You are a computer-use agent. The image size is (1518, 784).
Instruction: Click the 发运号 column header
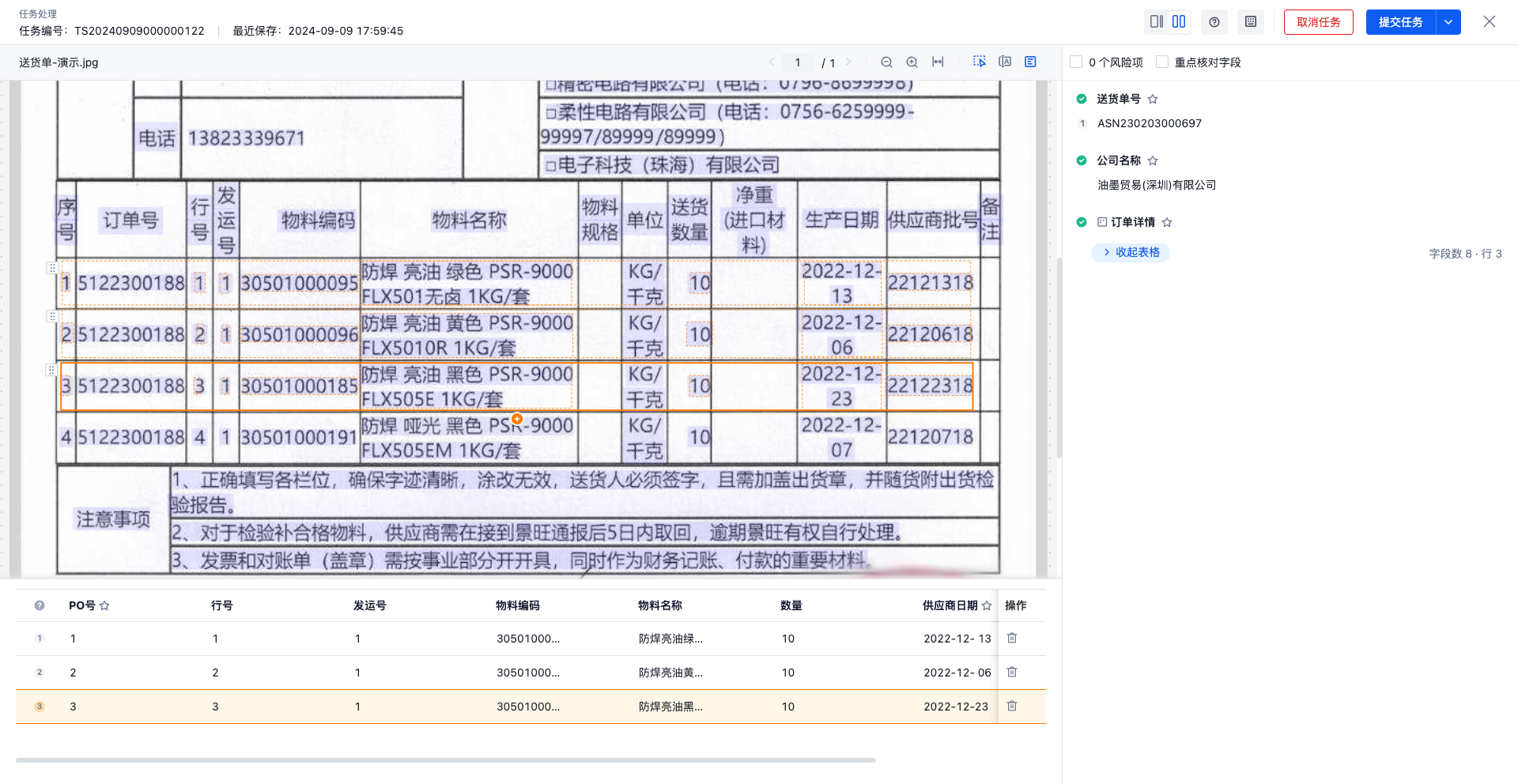click(x=370, y=605)
